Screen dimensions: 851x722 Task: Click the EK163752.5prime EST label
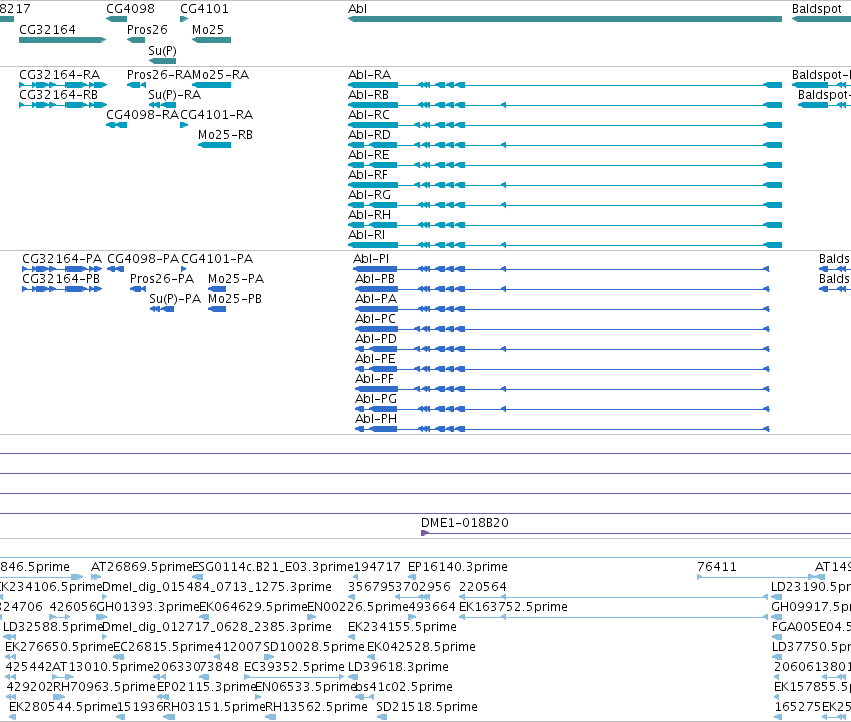click(513, 607)
